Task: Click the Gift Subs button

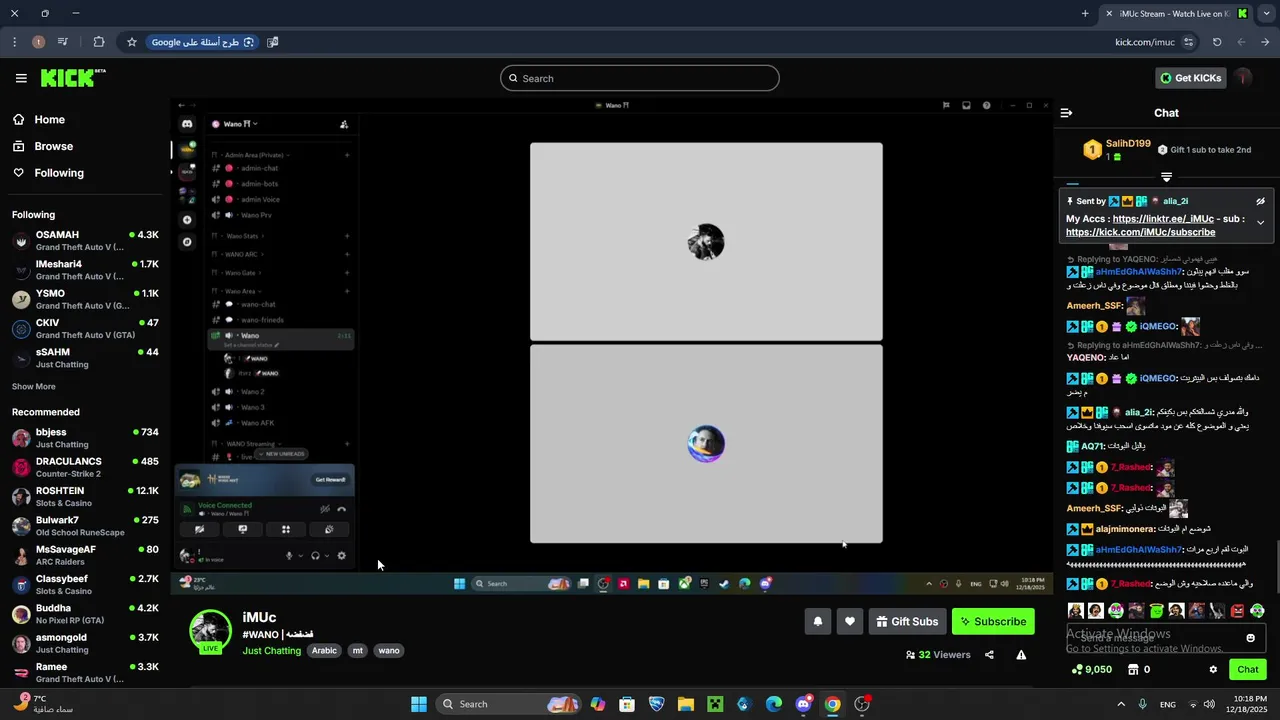Action: tap(907, 621)
